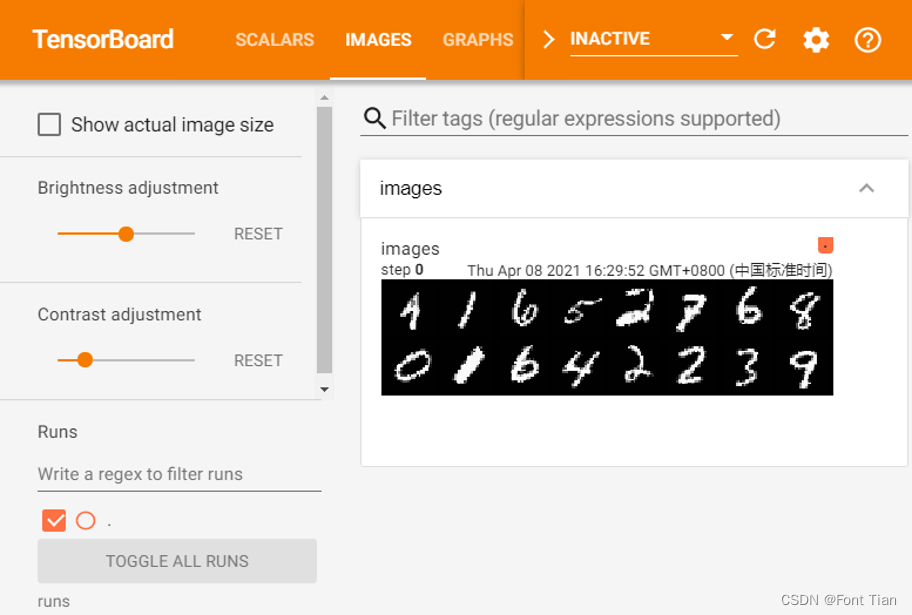Click the orange run color badge on image card
The height and width of the screenshot is (615, 912).
pyautogui.click(x=825, y=245)
